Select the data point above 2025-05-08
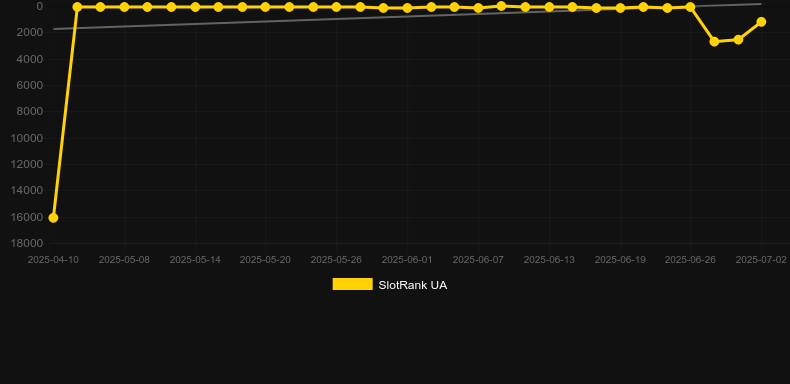Screen dimensions: 790x384 [x=124, y=7]
